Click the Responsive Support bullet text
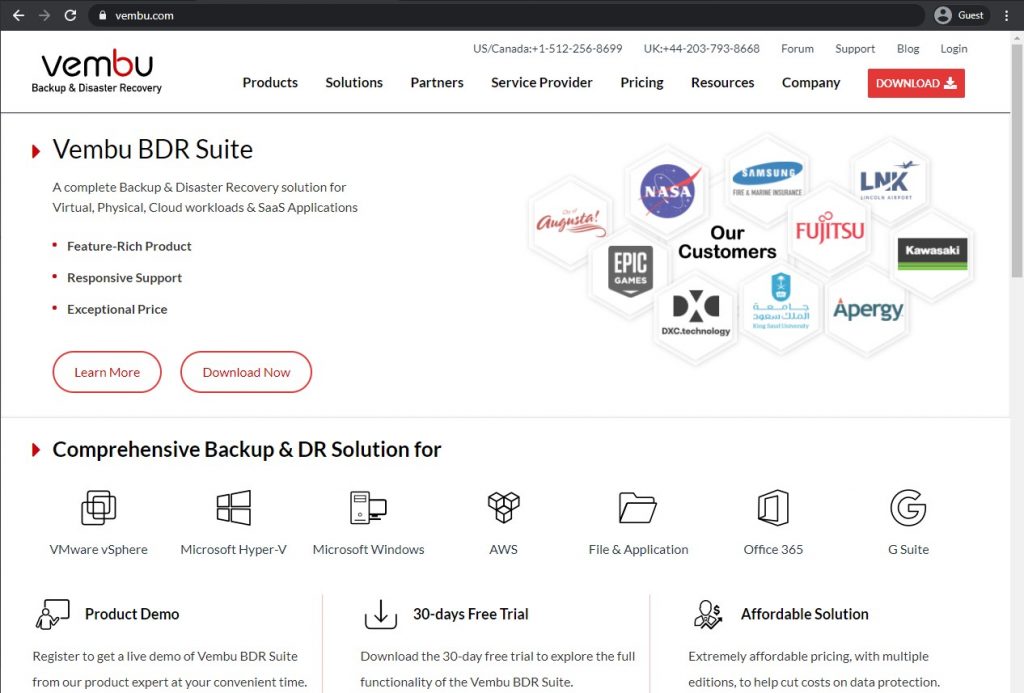The image size is (1024, 693). (x=124, y=278)
